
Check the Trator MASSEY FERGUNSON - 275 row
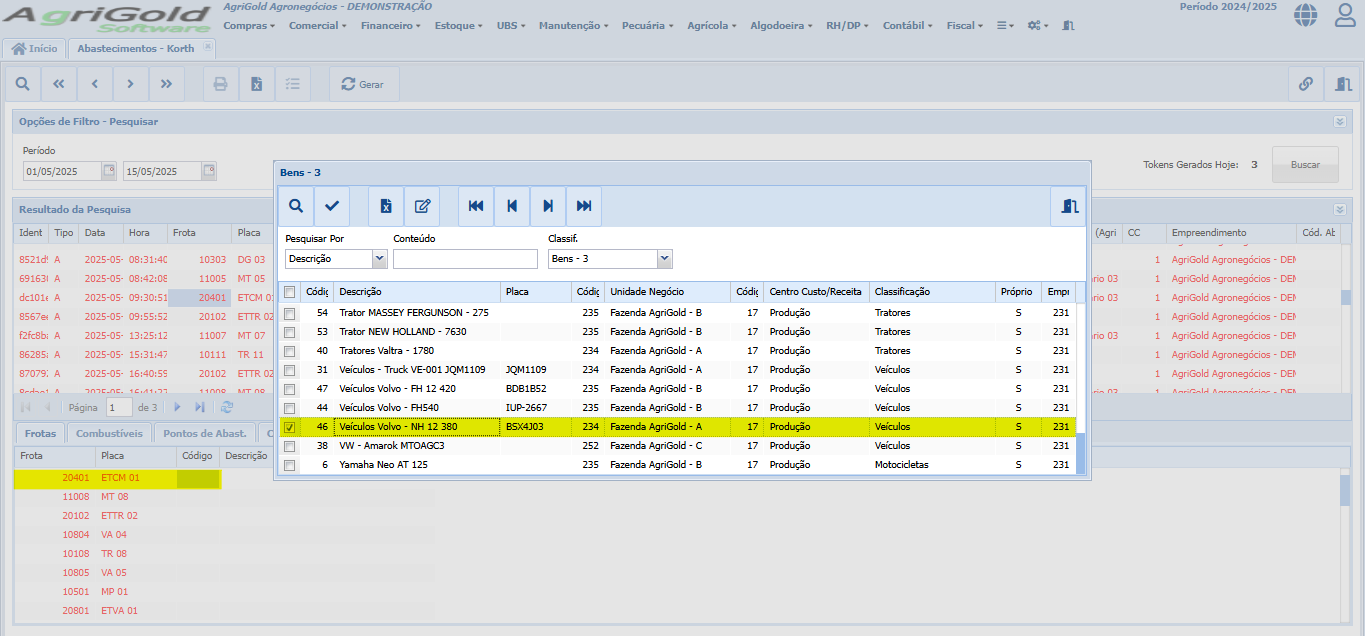[289, 313]
